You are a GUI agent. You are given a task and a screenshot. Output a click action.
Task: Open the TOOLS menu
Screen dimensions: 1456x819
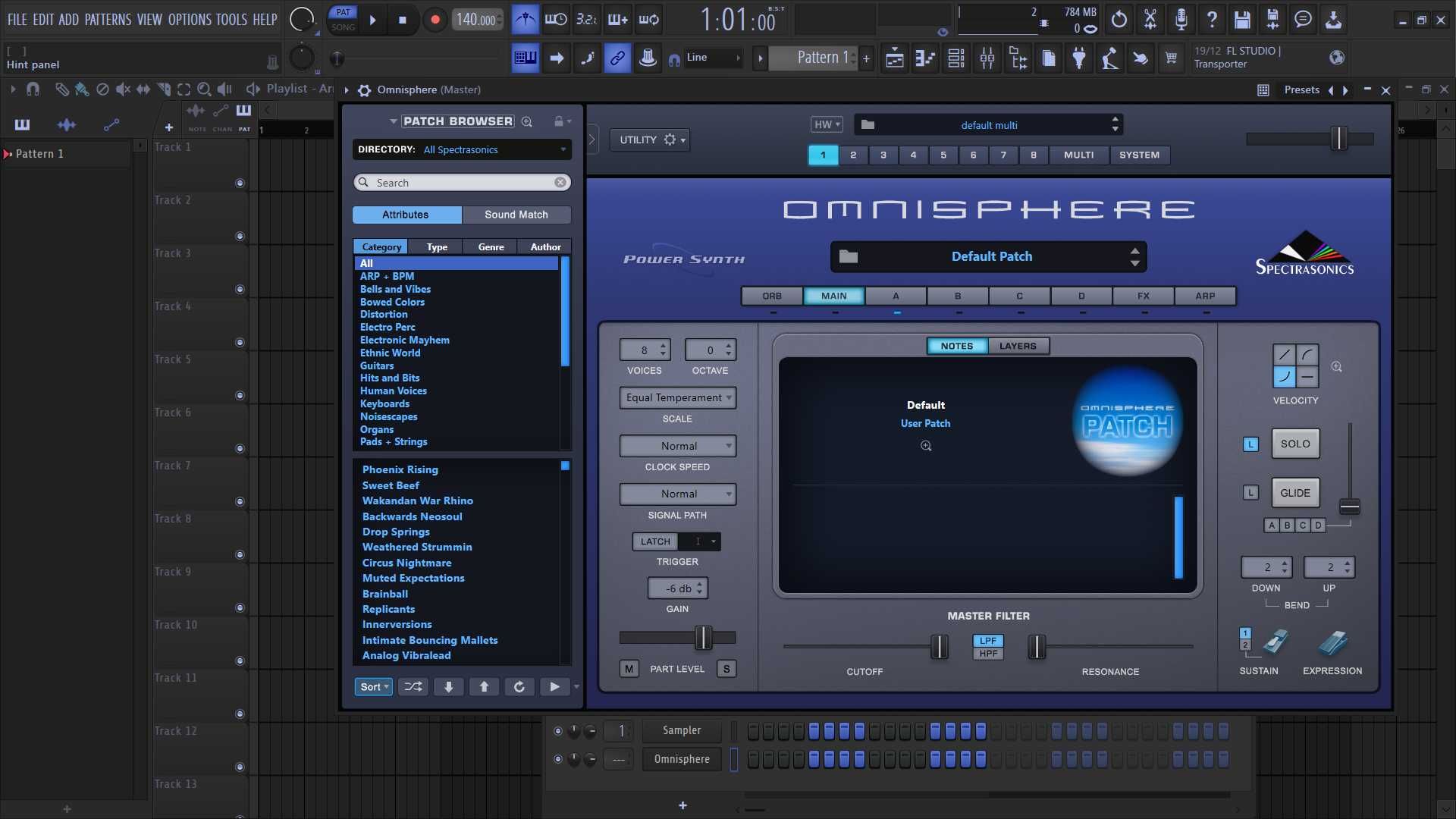(231, 20)
